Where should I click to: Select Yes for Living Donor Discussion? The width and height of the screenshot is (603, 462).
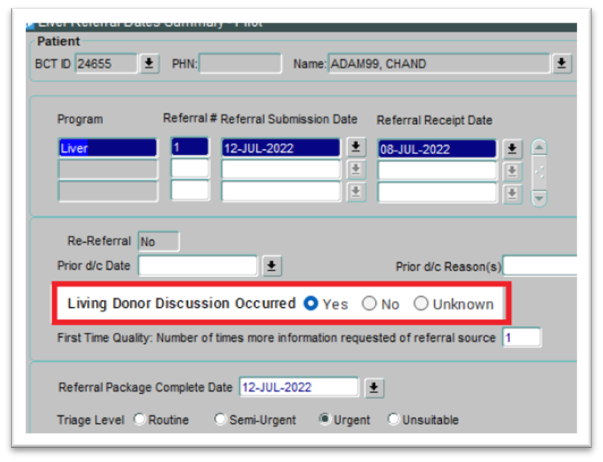[x=311, y=304]
